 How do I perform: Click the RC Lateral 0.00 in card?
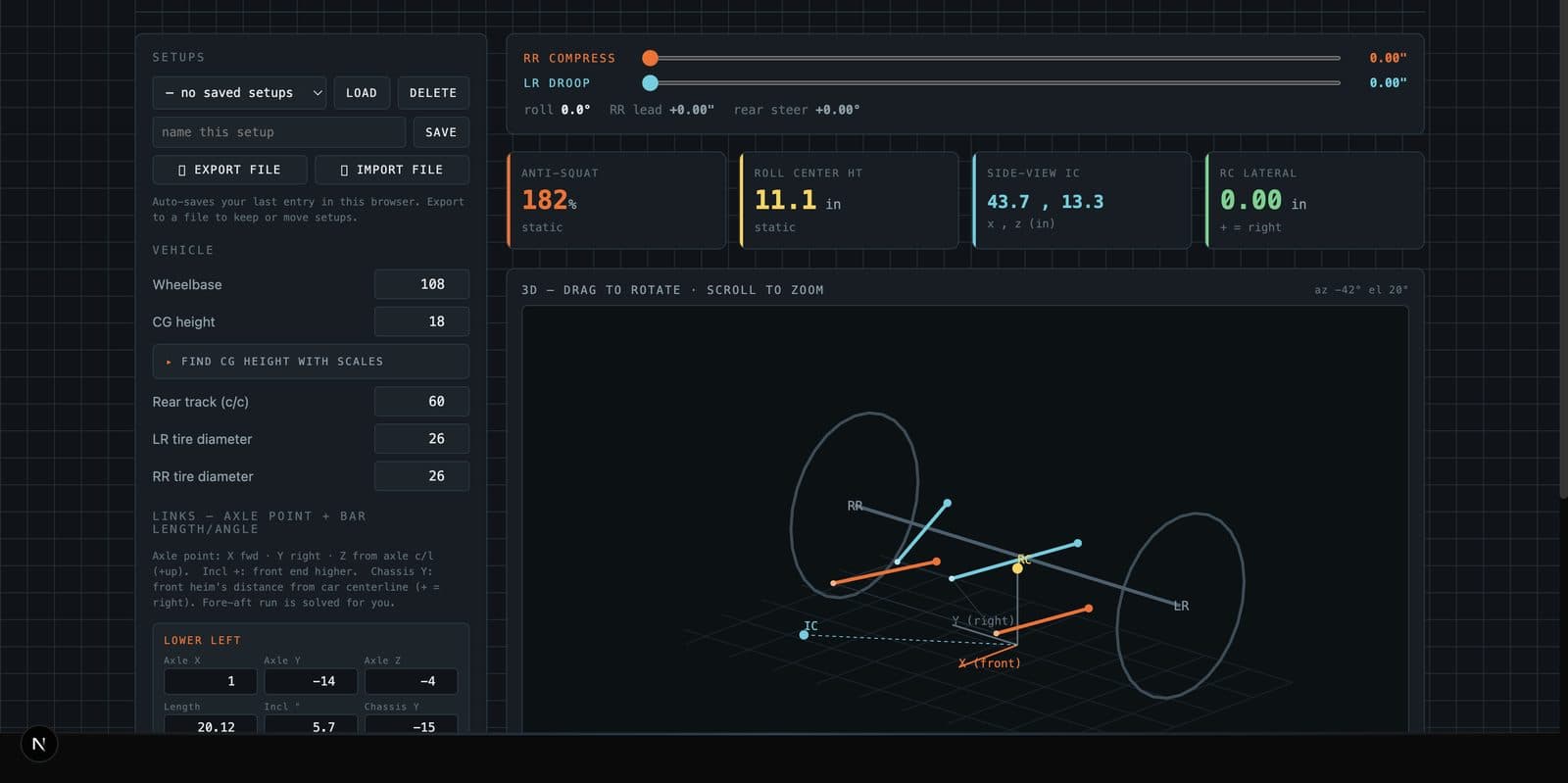point(1315,200)
